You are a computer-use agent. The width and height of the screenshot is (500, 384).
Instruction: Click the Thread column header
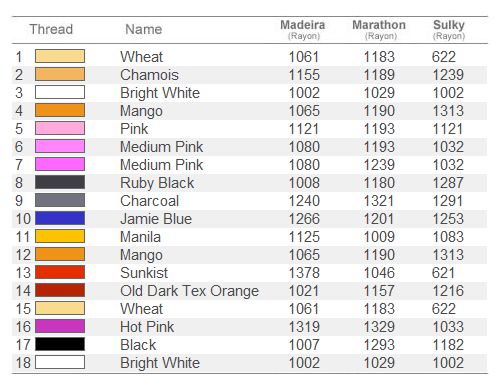pos(51,29)
